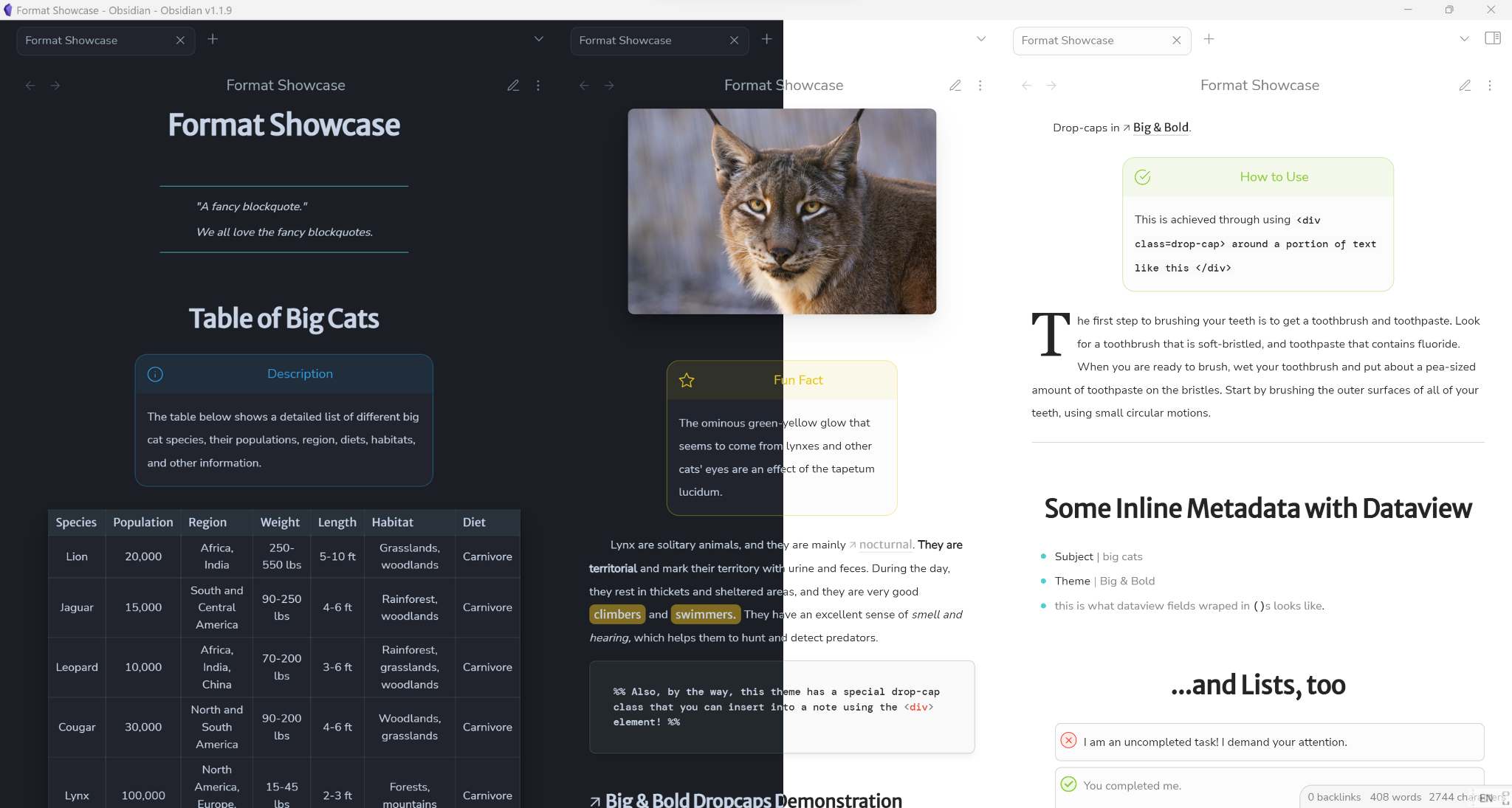Screen dimensions: 1512x808
Task: Close the middle pane Format Showcase tab
Action: tap(734, 41)
